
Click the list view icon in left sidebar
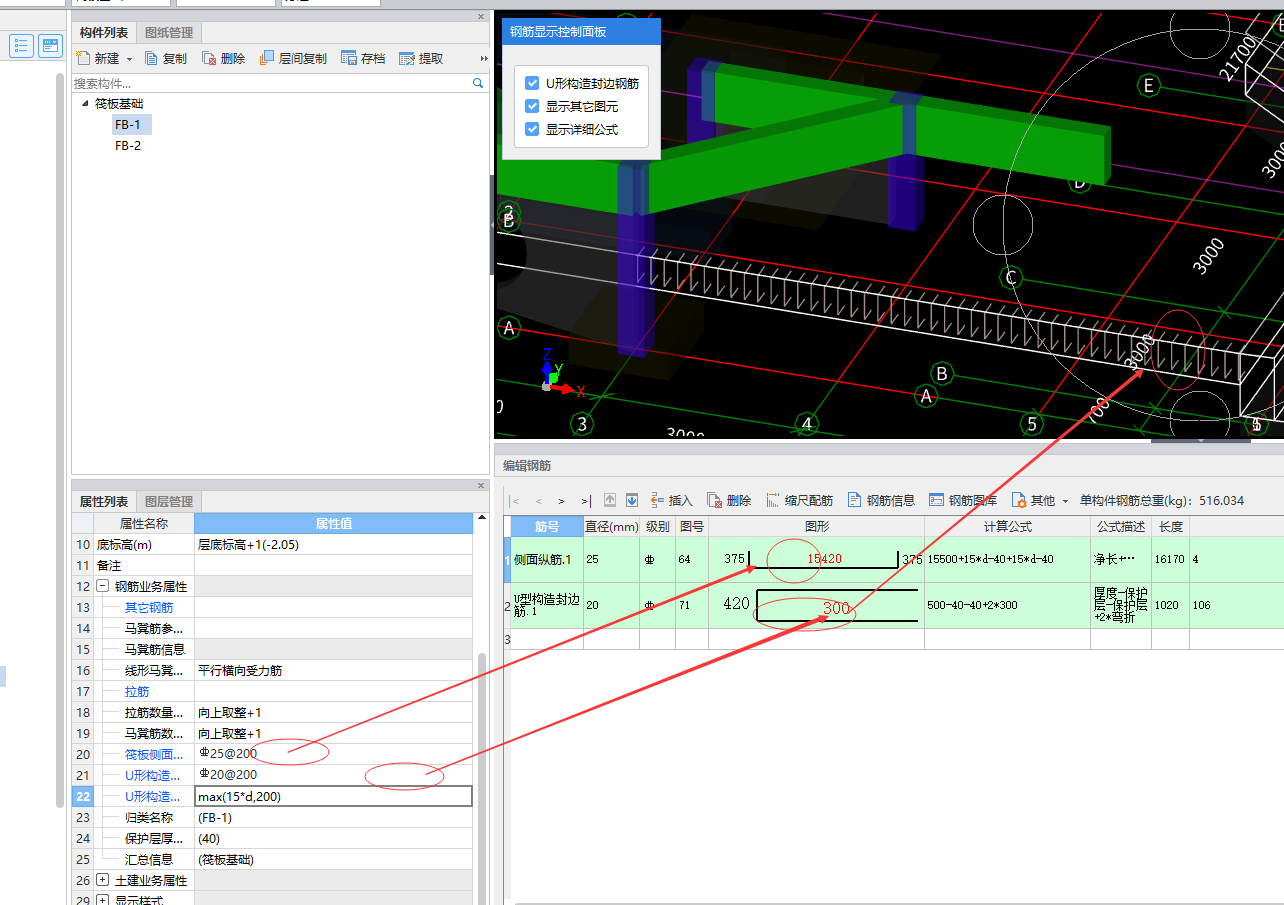[22, 45]
